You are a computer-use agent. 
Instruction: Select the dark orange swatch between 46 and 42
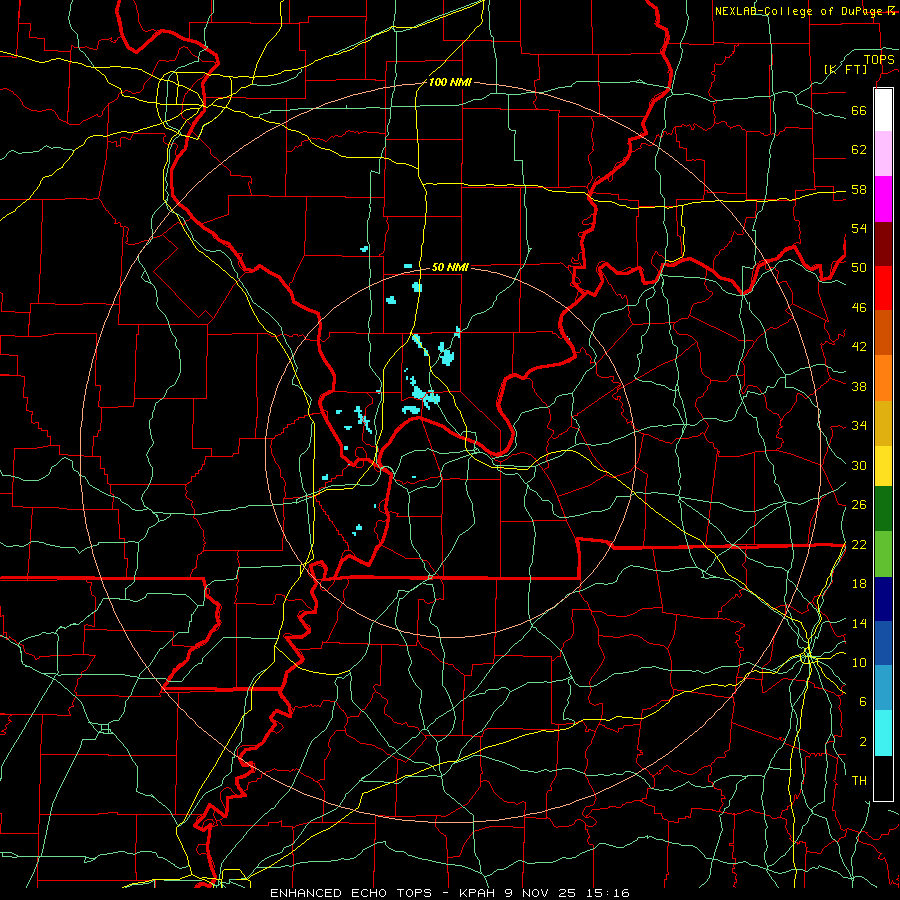tap(883, 332)
